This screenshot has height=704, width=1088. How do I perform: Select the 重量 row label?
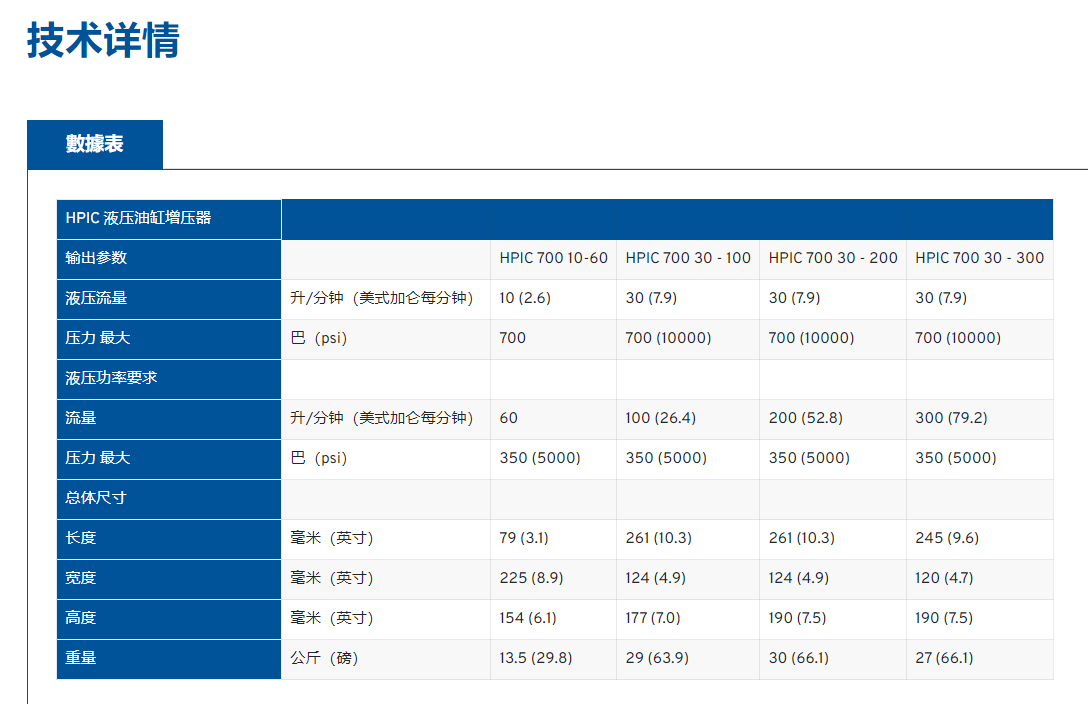tap(82, 658)
